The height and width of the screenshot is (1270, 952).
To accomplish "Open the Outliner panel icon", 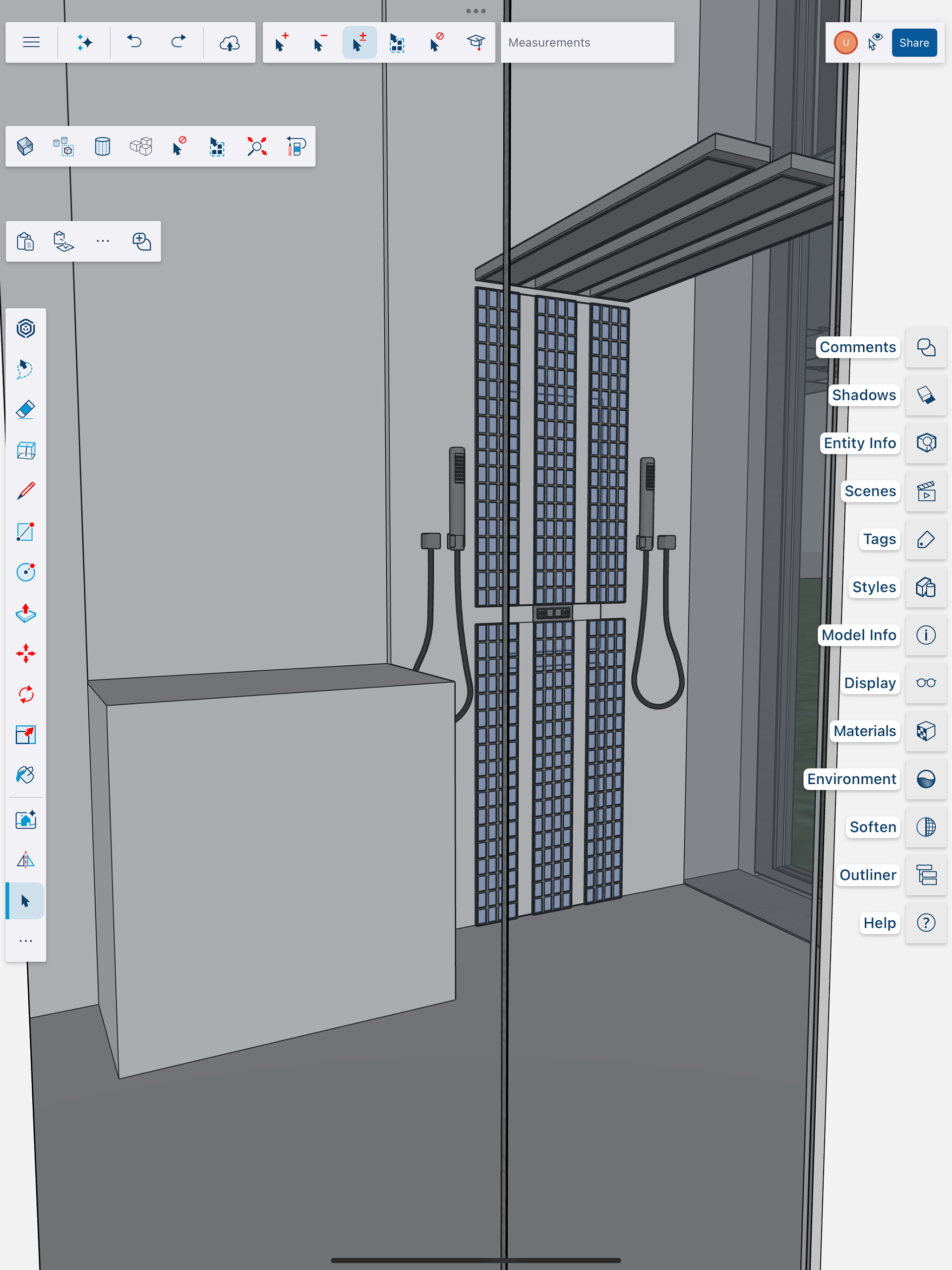I will [x=926, y=875].
